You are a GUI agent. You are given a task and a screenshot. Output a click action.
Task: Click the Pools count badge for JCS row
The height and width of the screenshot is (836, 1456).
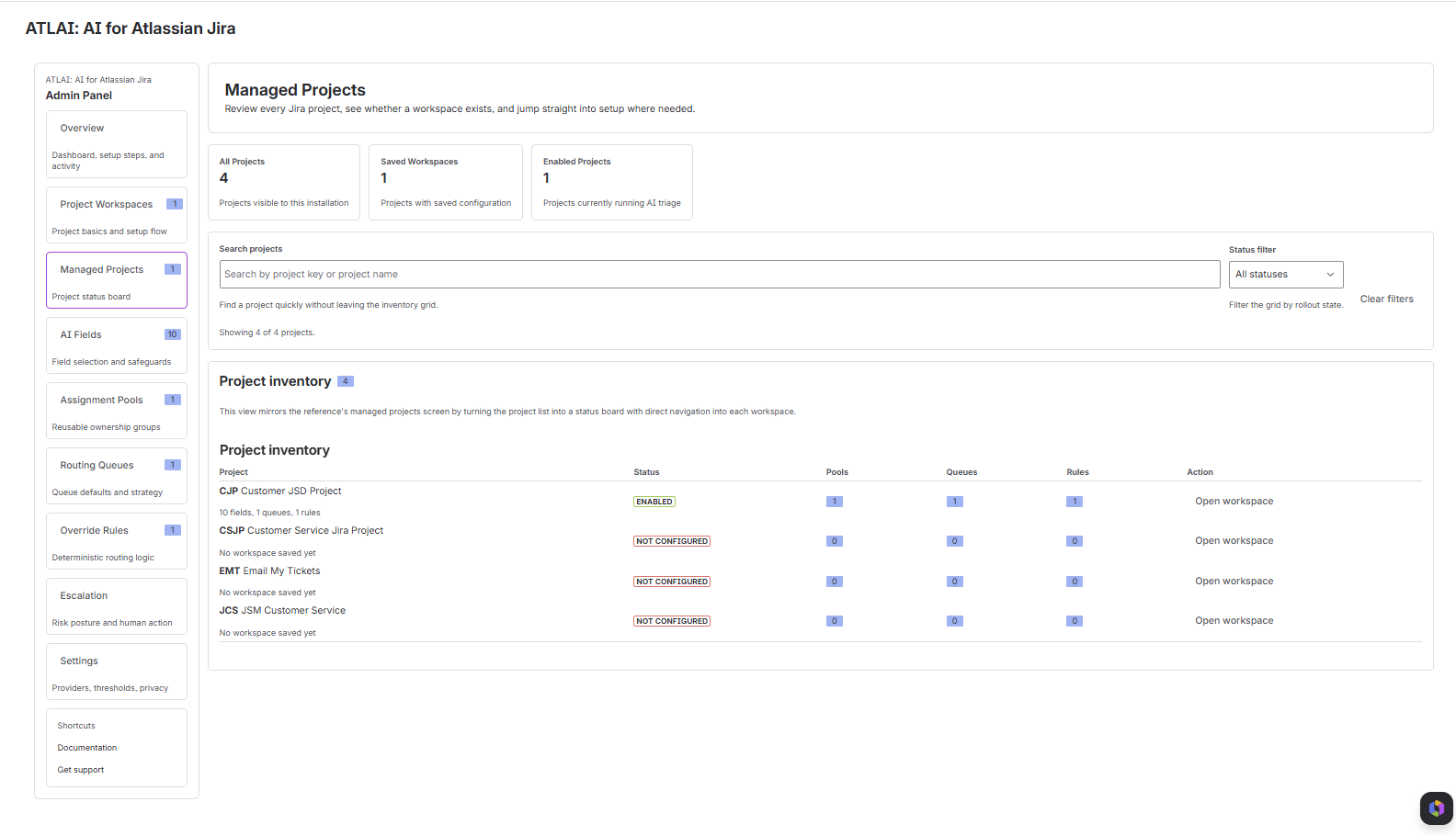tap(835, 621)
